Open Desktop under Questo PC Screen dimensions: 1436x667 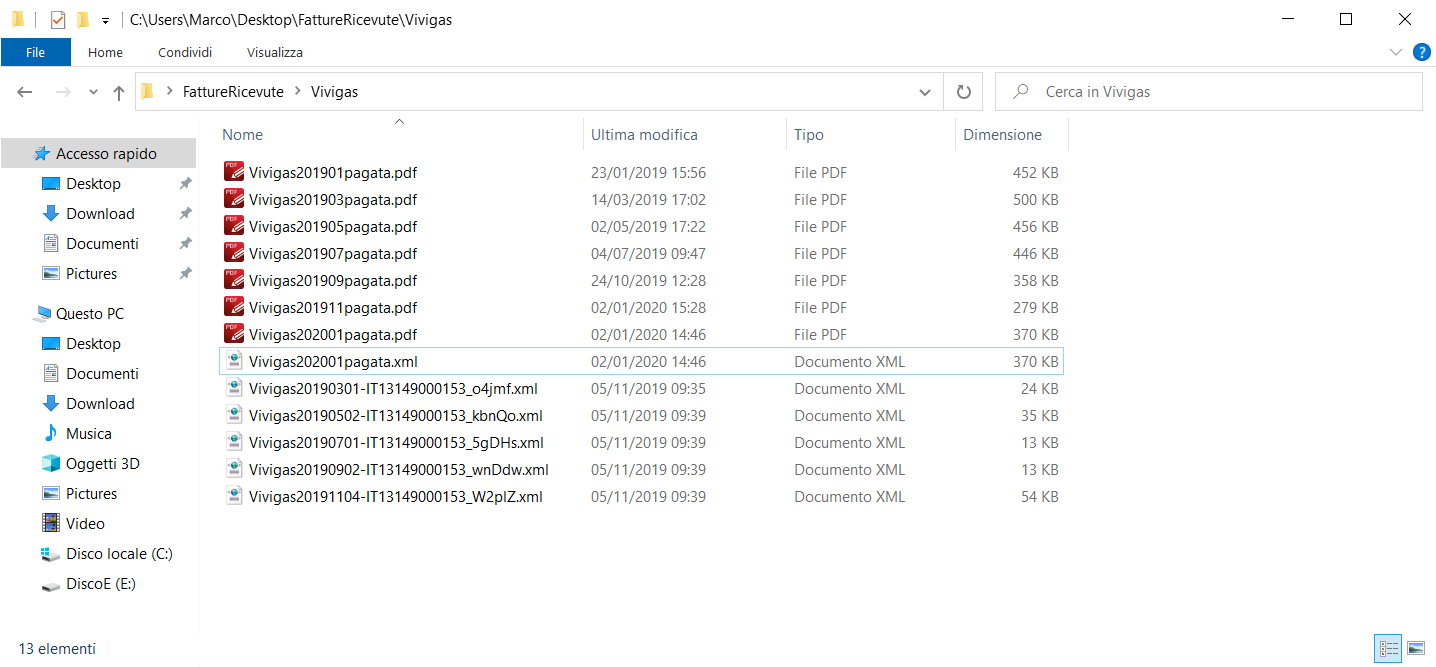(x=93, y=344)
